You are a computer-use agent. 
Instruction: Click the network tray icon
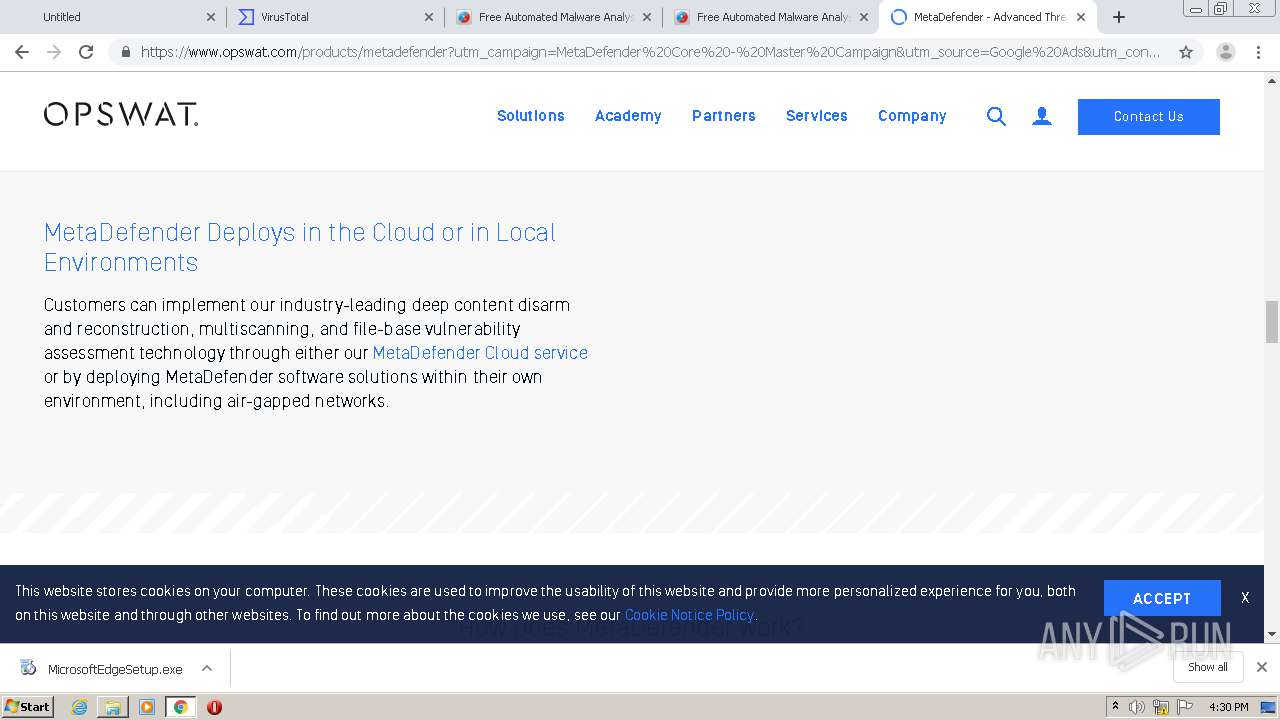(1161, 707)
